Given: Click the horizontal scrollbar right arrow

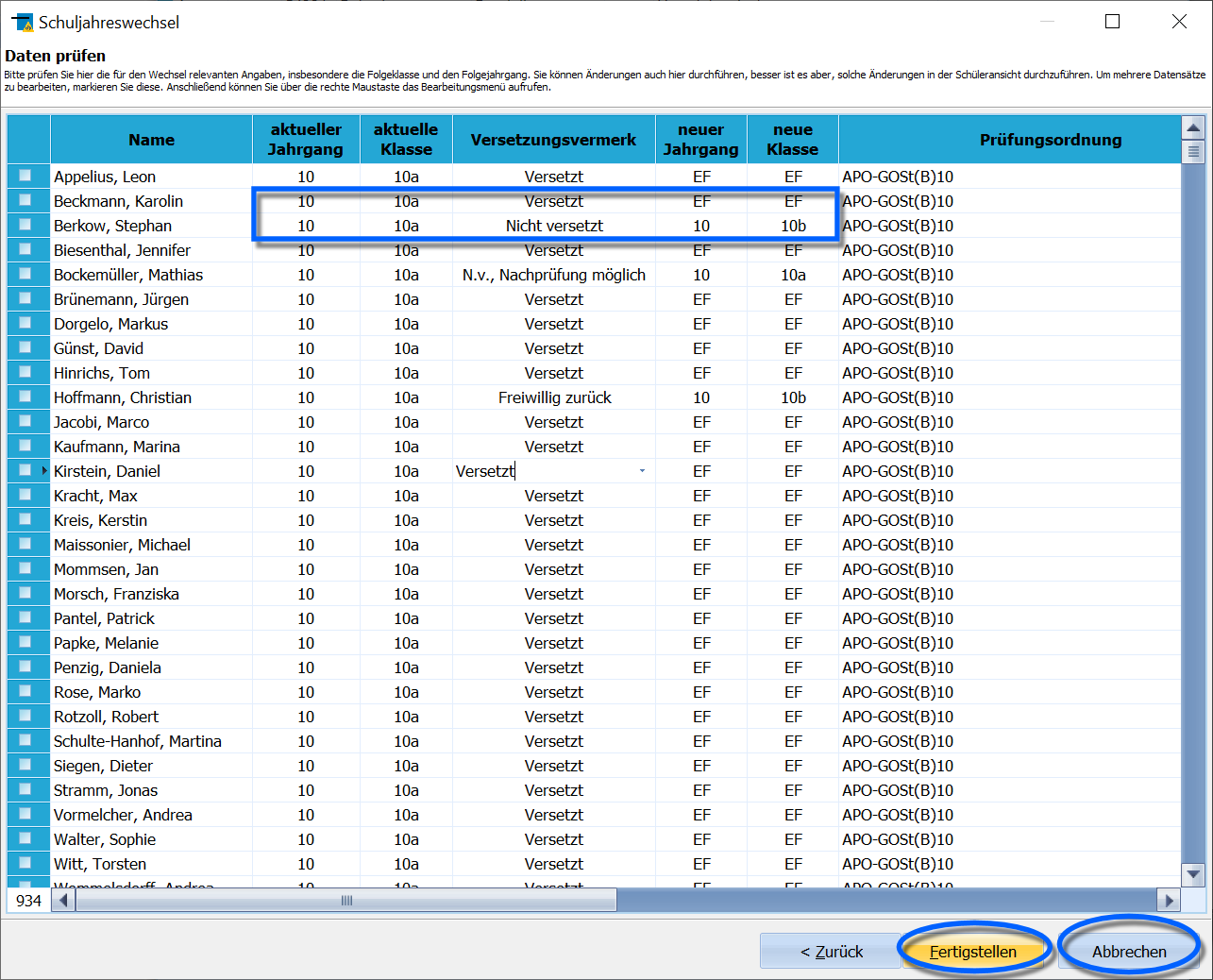Looking at the screenshot, I should [x=1170, y=900].
